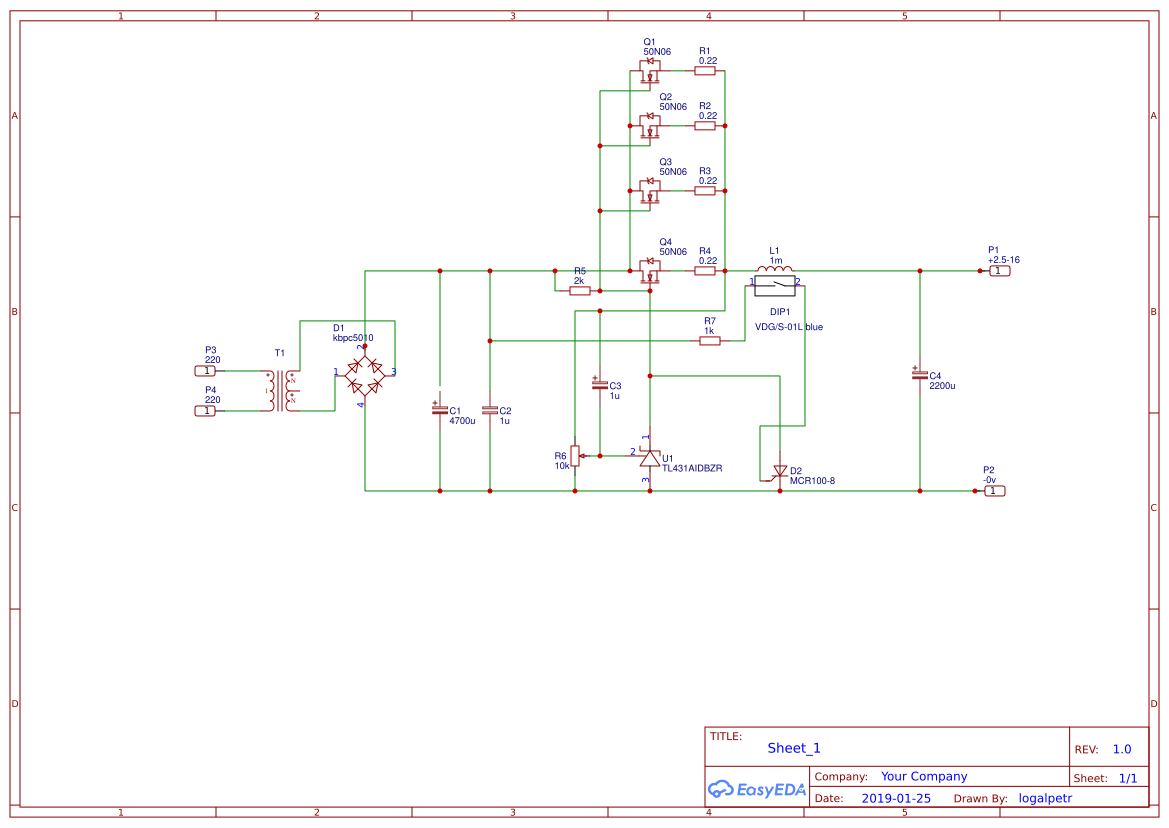Select the 0.22 ohm resistor R1

[x=707, y=70]
